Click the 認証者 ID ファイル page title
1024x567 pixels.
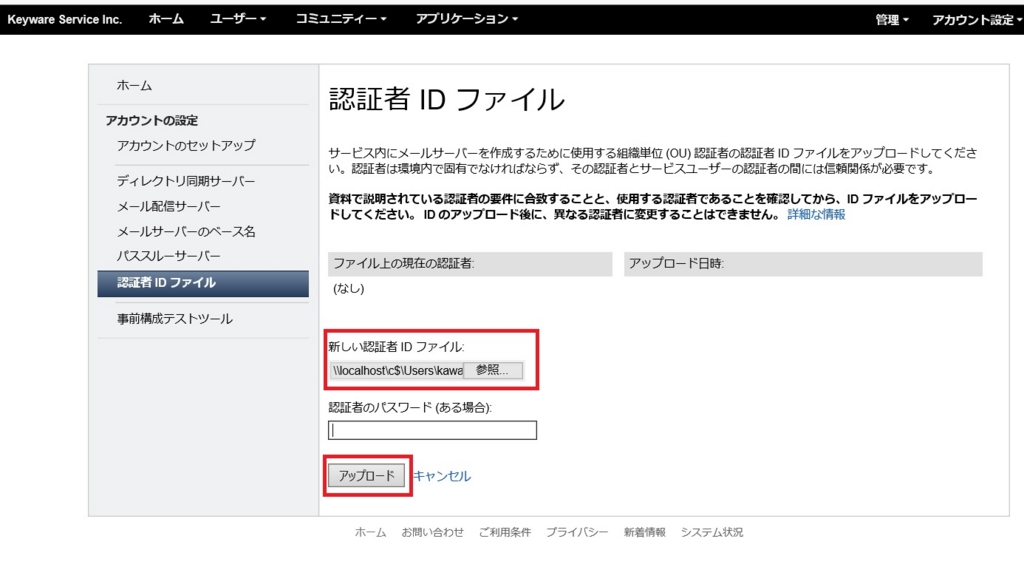click(x=447, y=100)
